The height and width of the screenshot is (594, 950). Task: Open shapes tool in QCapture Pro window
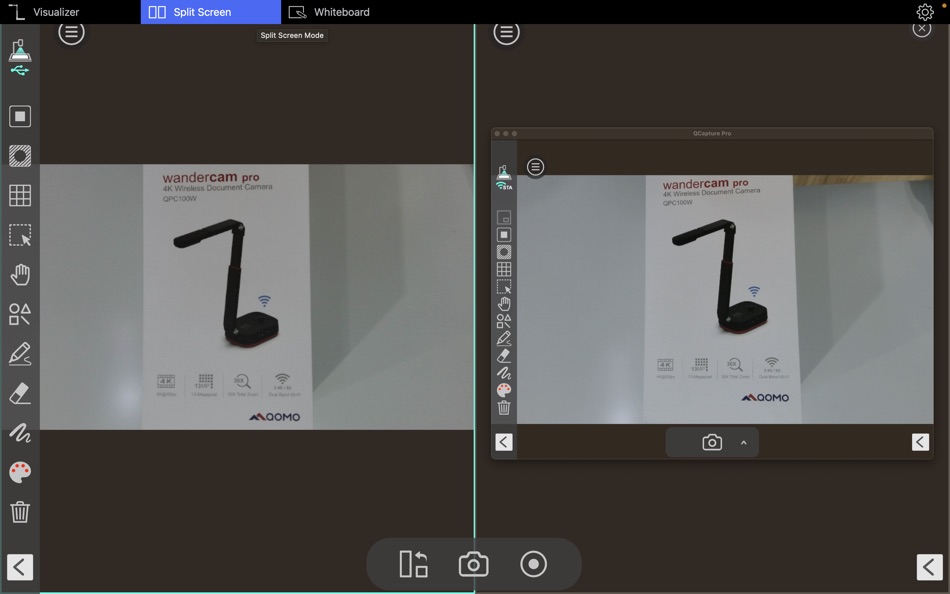coord(503,321)
